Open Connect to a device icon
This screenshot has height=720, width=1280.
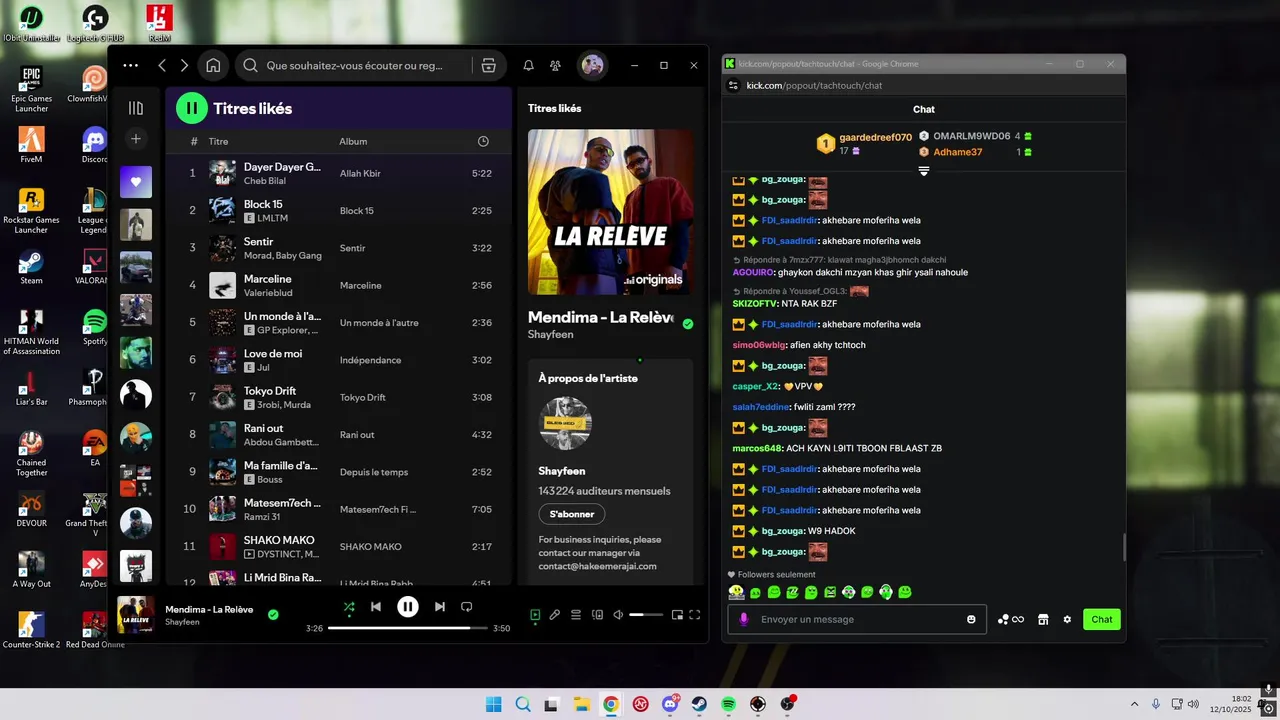tap(597, 615)
